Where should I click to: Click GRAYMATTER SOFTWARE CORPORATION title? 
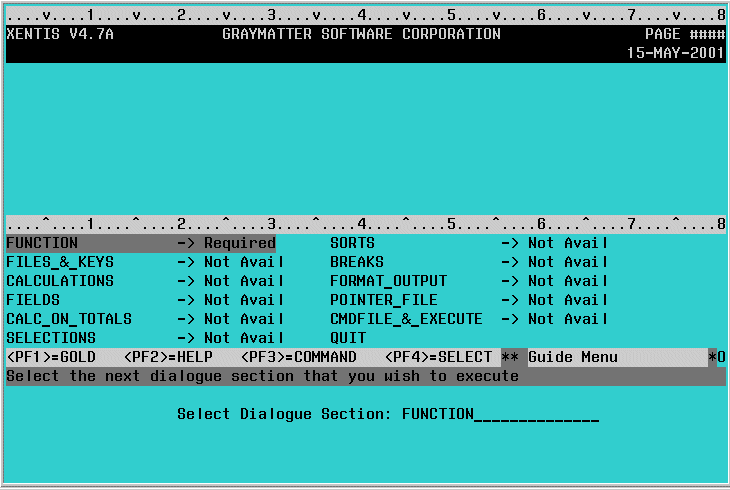361,34
